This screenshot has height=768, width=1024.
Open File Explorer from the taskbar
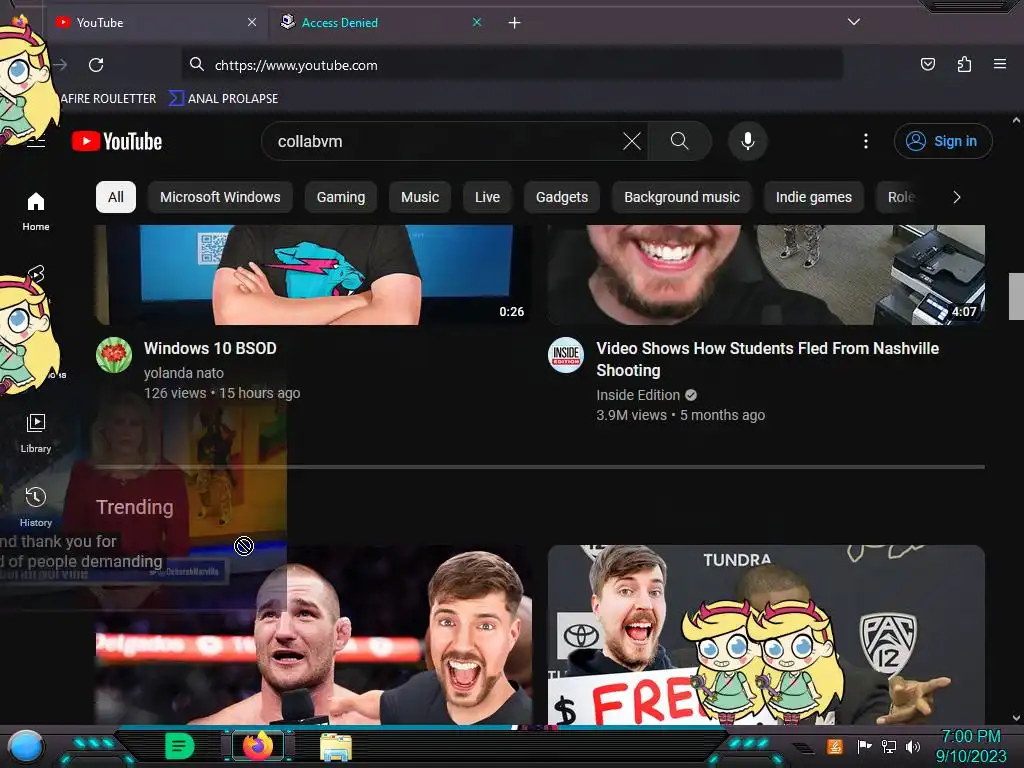(336, 746)
